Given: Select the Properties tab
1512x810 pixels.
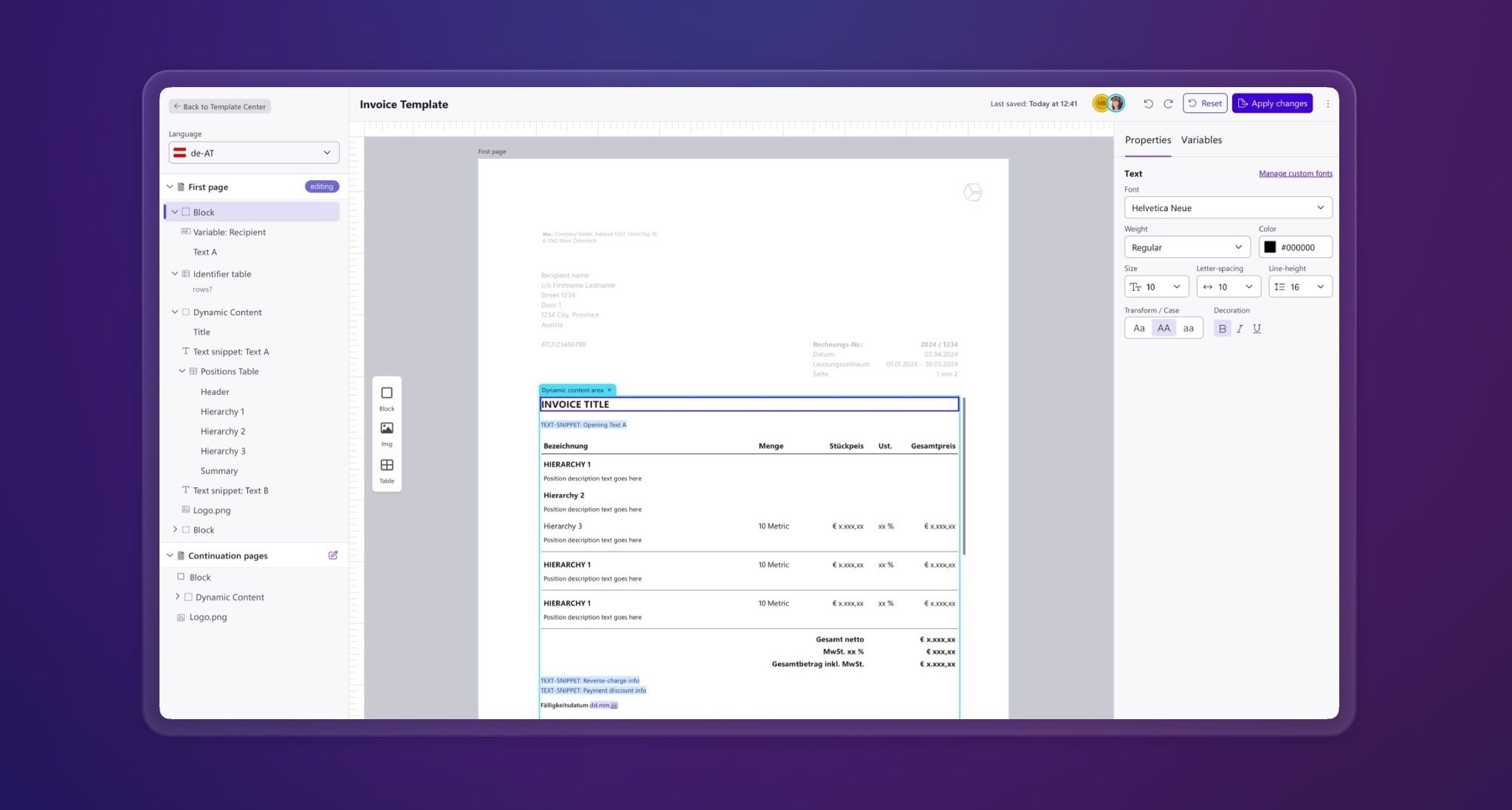Looking at the screenshot, I should (x=1147, y=140).
